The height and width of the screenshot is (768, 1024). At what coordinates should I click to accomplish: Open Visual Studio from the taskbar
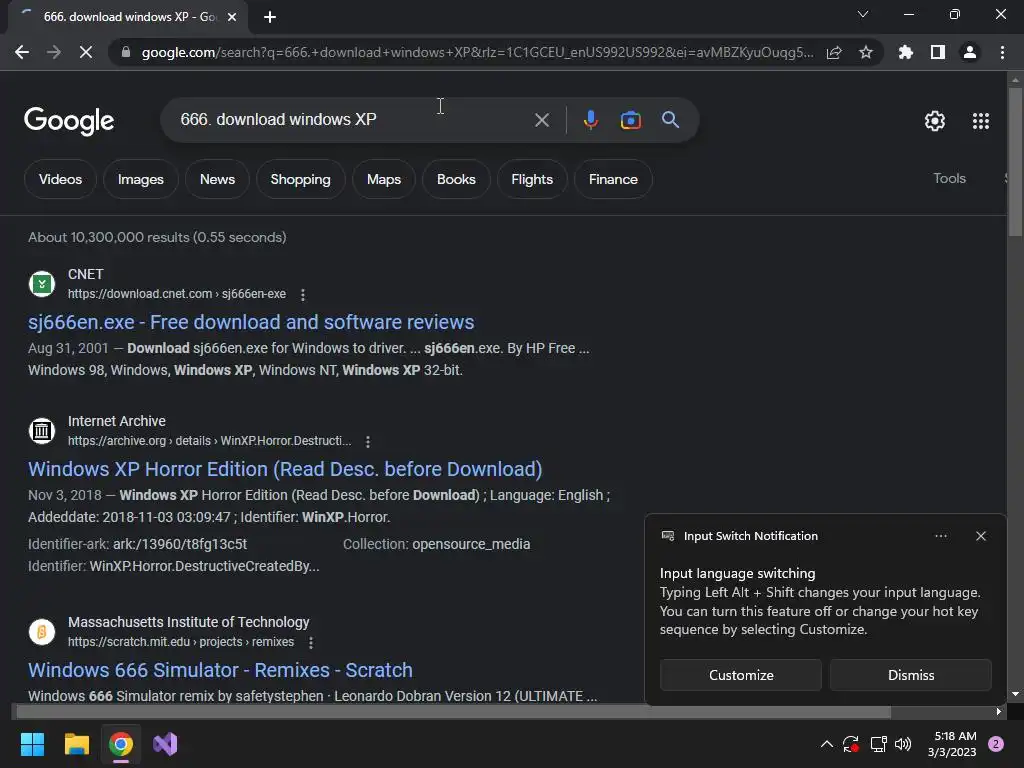tap(165, 744)
